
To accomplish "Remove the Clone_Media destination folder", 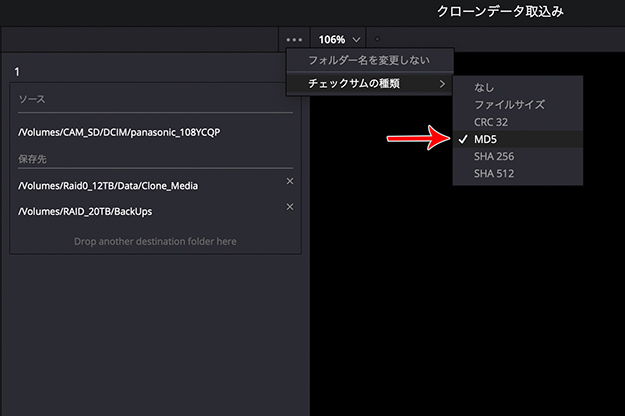I will click(x=290, y=181).
